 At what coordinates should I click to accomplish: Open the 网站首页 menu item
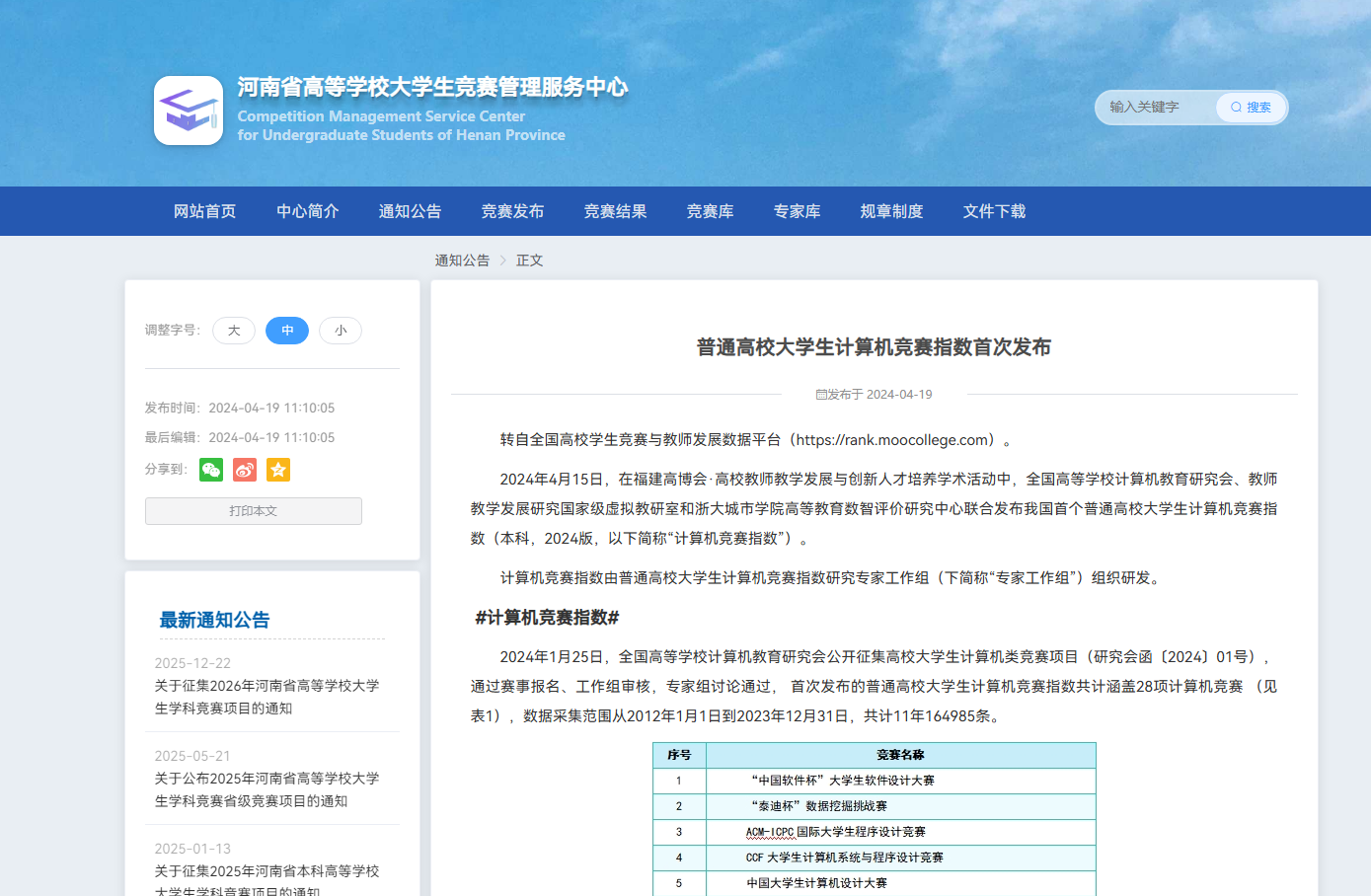(x=205, y=211)
